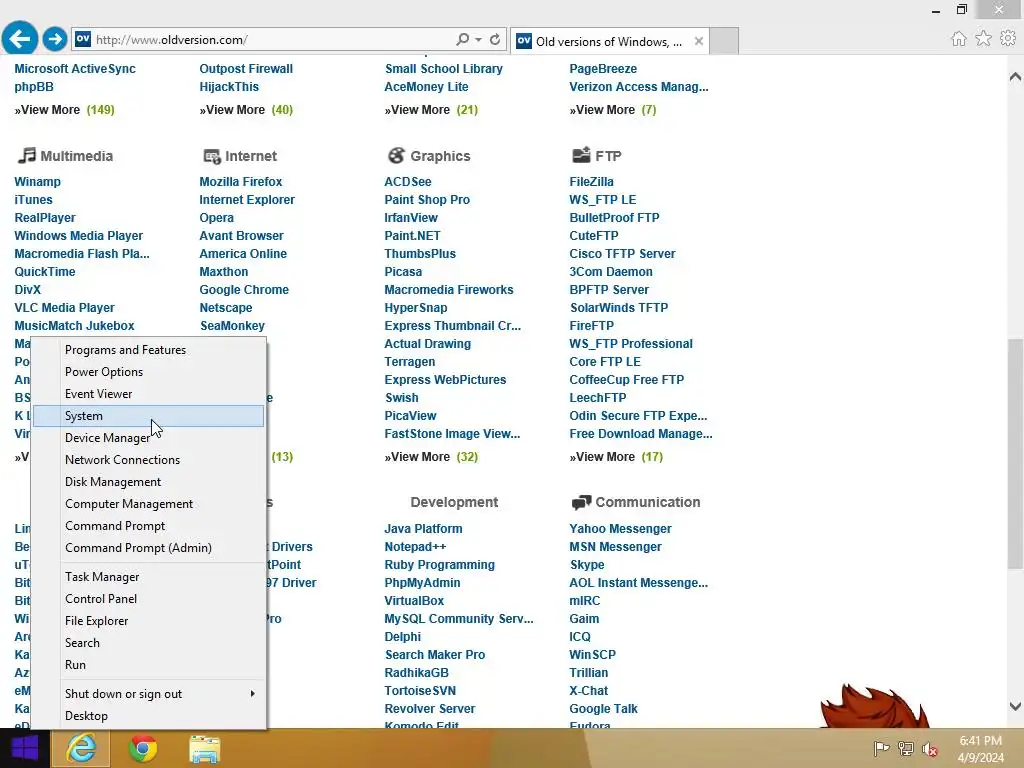This screenshot has width=1024, height=768.
Task: Open the Tools gear icon
Action: [1008, 39]
